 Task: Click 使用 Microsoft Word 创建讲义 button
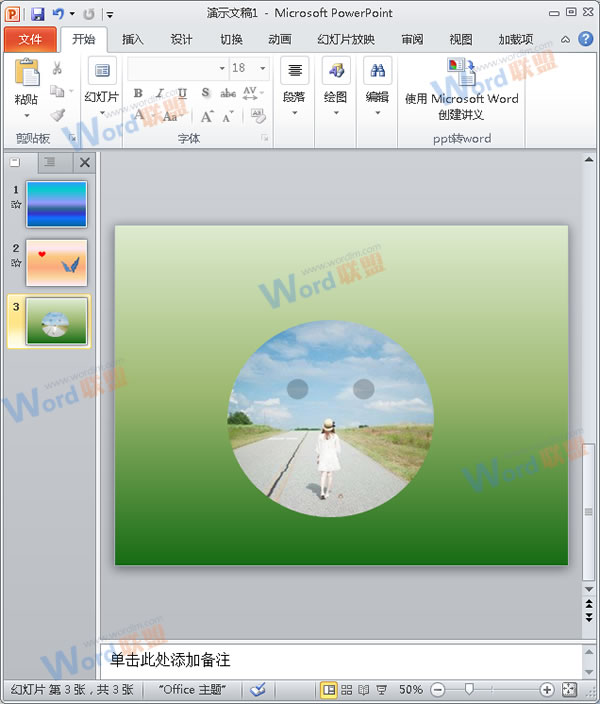click(x=462, y=90)
